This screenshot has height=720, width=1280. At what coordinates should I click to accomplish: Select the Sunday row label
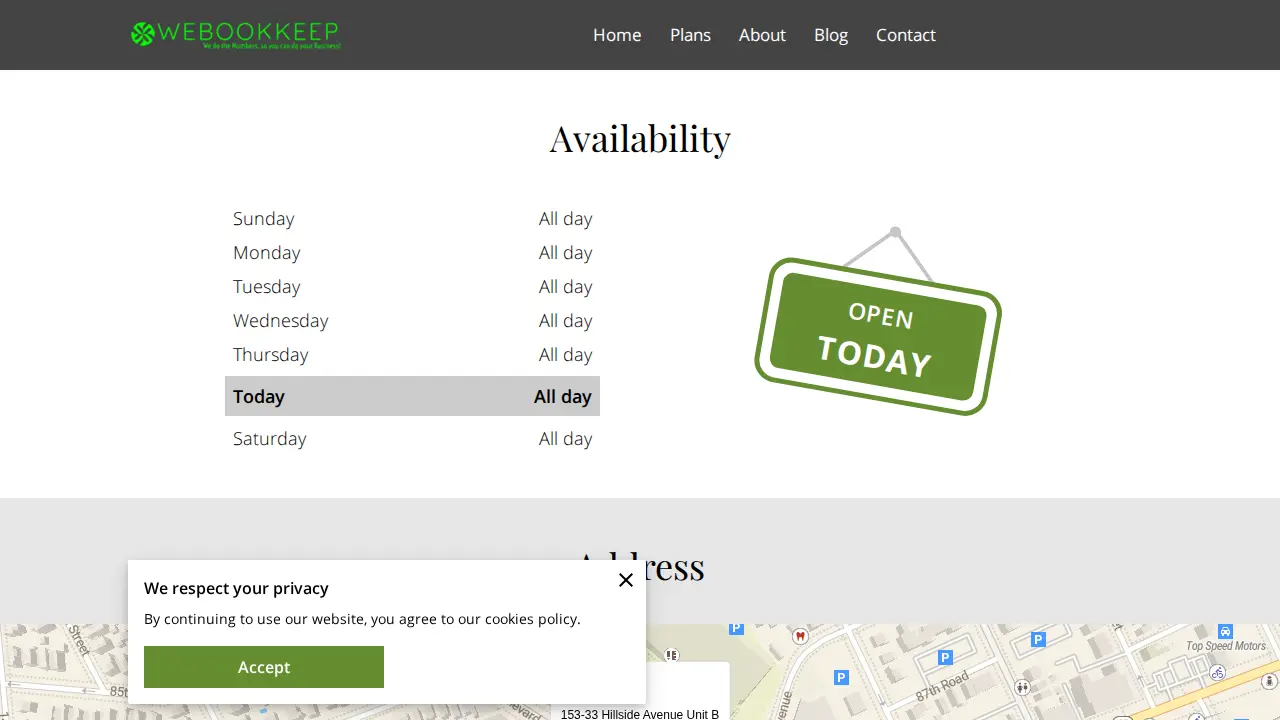click(x=264, y=219)
